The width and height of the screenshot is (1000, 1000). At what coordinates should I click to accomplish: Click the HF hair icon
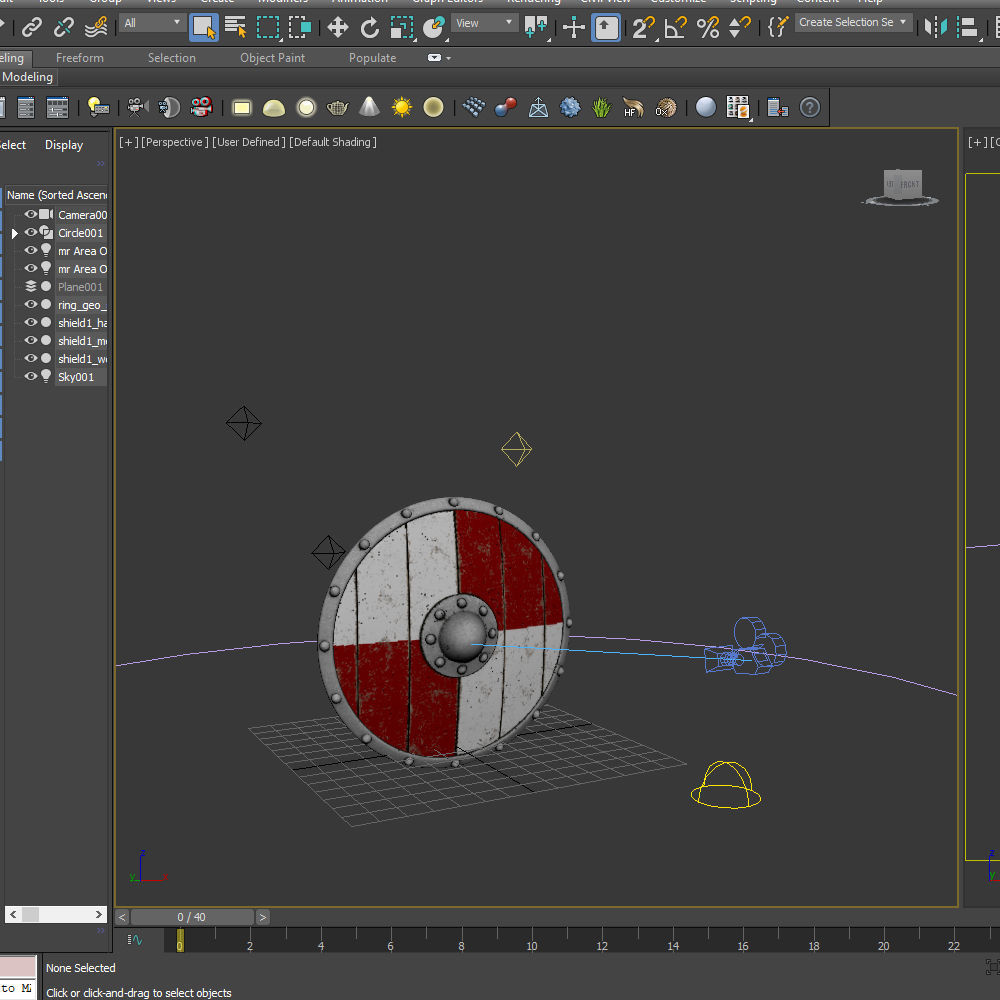click(x=633, y=107)
